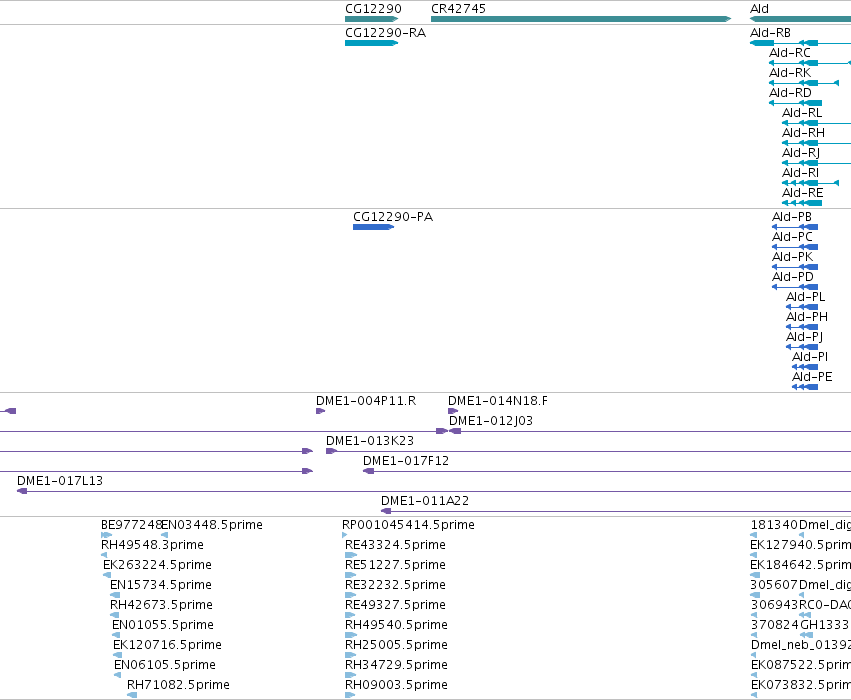Select the Ald-RK transcript label

click(790, 73)
